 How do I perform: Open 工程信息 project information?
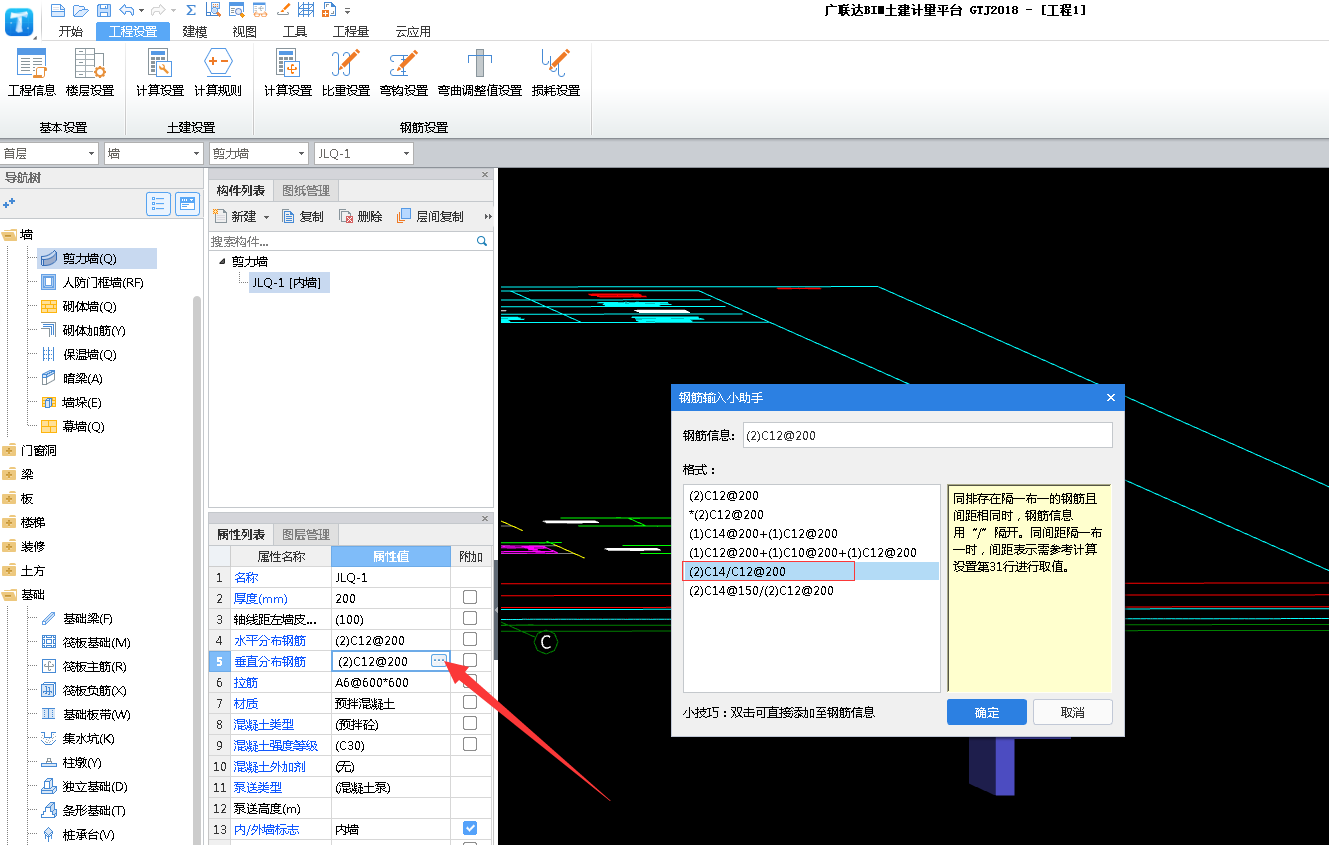pos(32,72)
